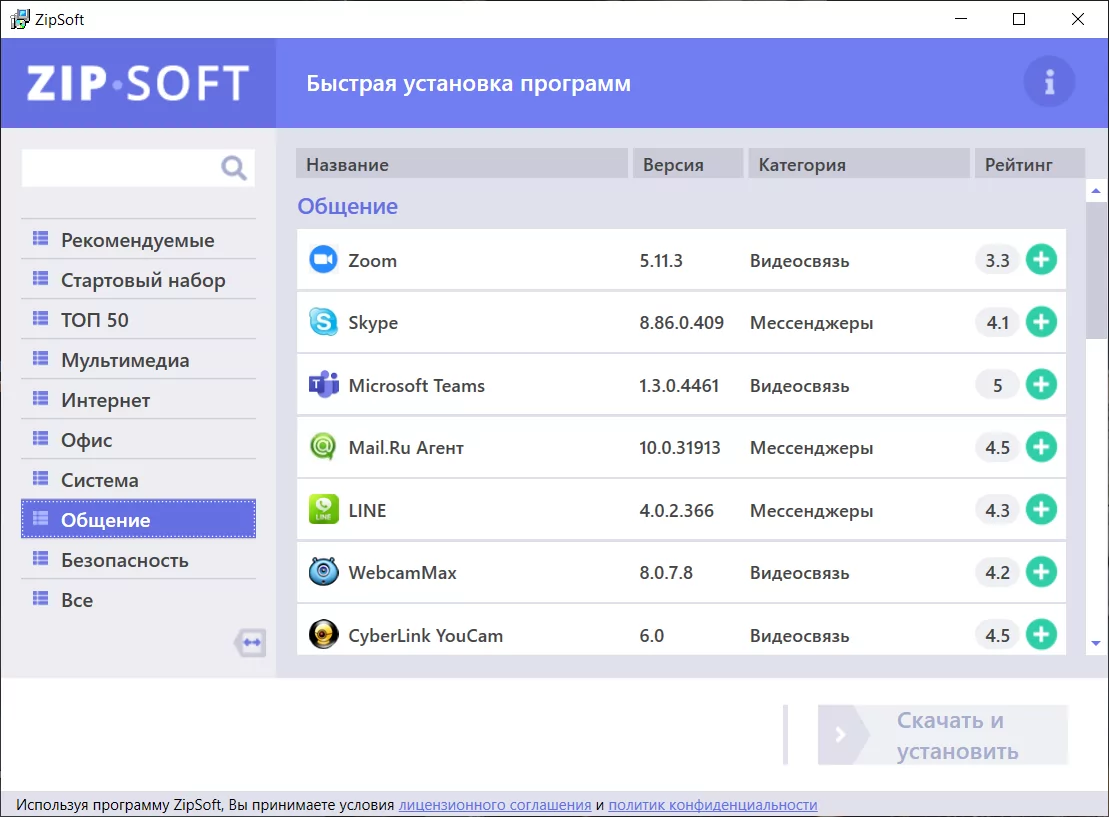Click the list icon beside Безопасность
Viewport: 1109px width, 817px height.
pyautogui.click(x=40, y=559)
